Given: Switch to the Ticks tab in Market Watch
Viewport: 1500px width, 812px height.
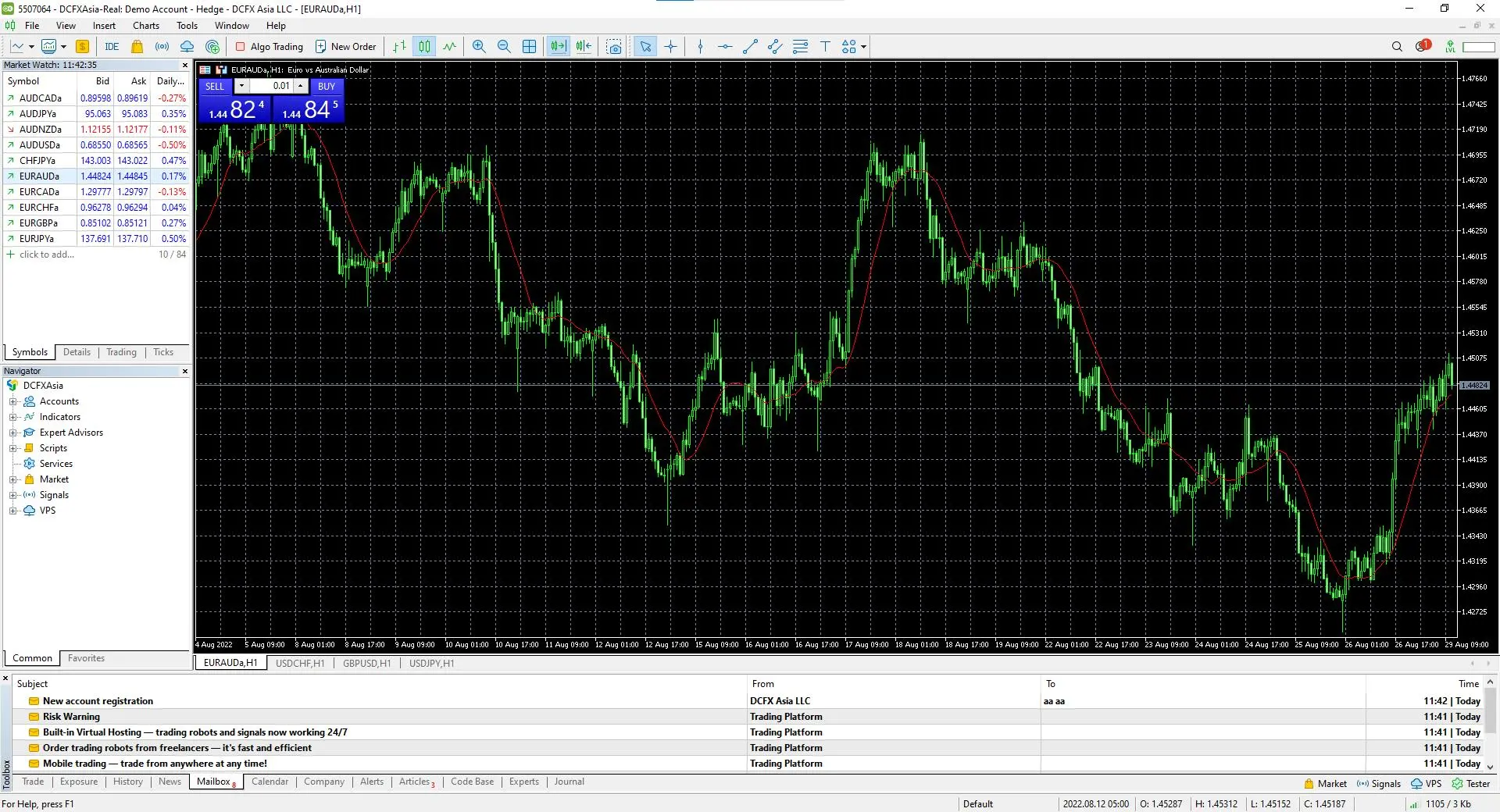Looking at the screenshot, I should [x=163, y=353].
